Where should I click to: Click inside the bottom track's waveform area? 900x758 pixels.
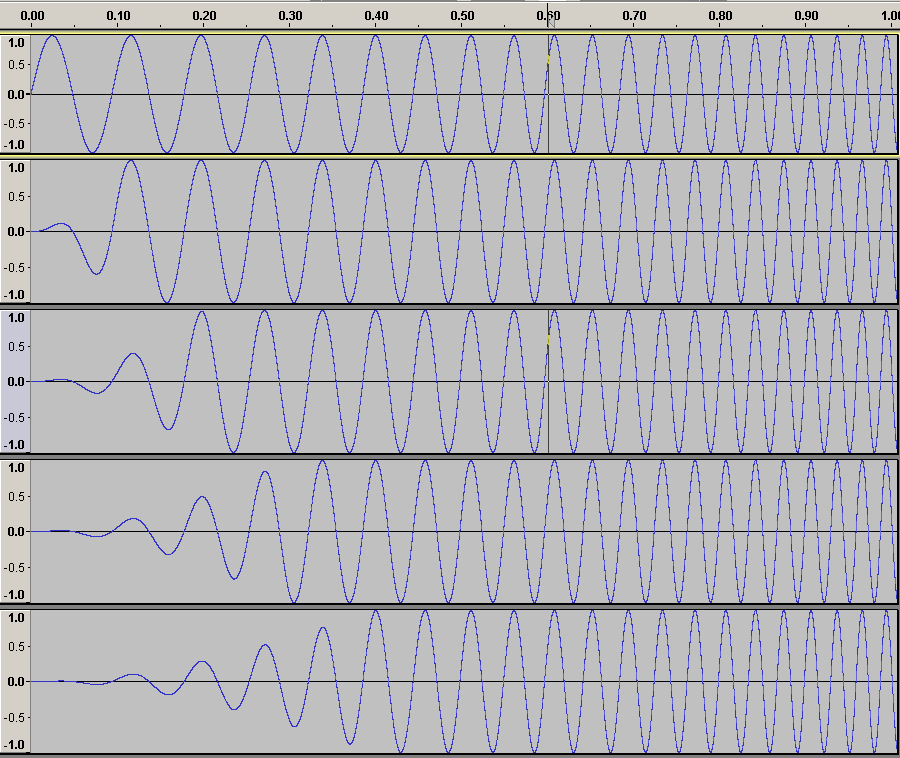point(464,681)
